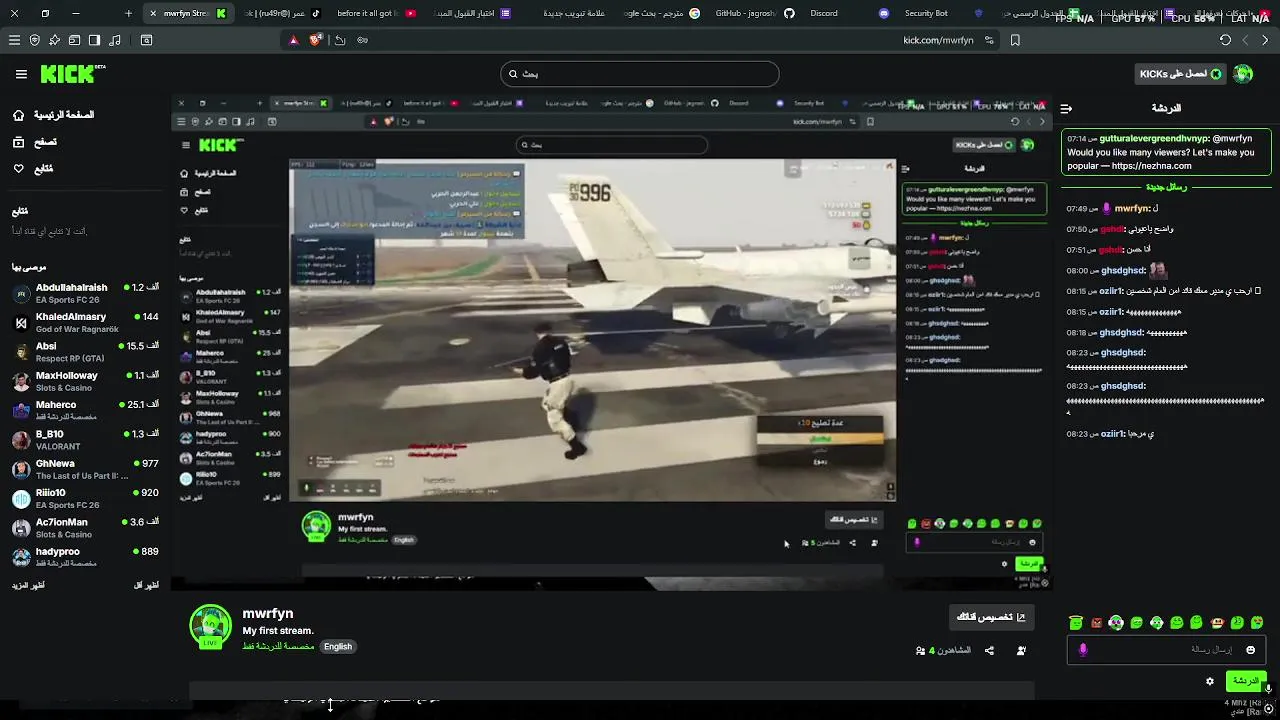Switch to the GitHub tab

[x=755, y=13]
